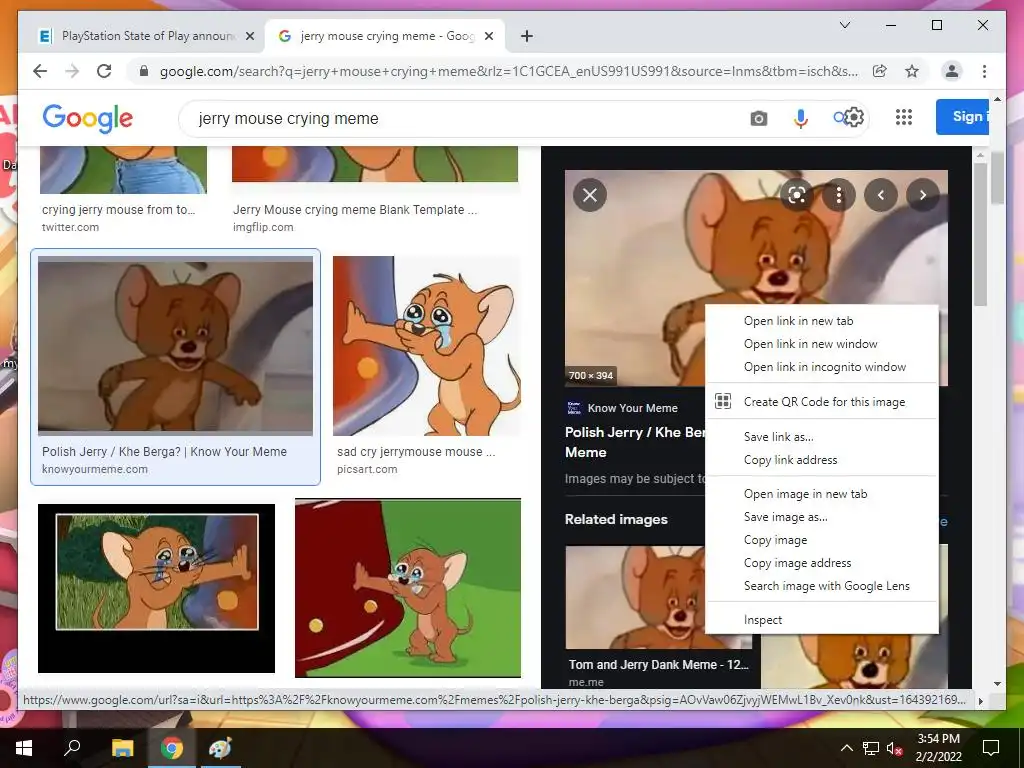
Task: Open Paint from the taskbar
Action: pos(220,748)
